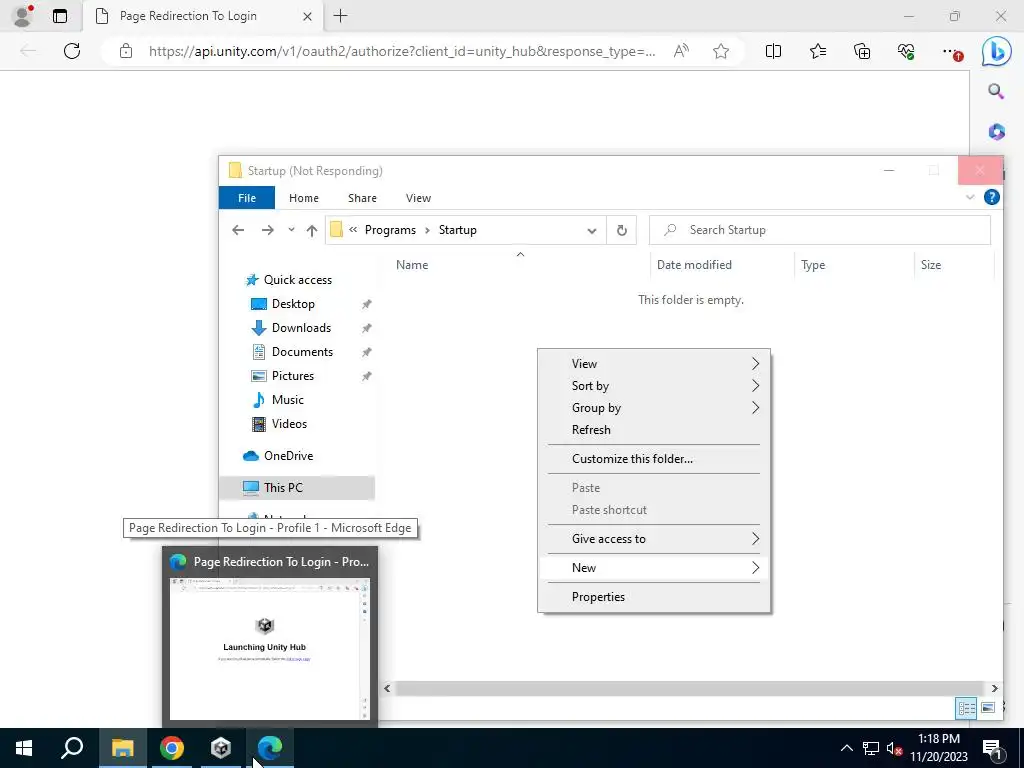This screenshot has width=1024, height=768.
Task: Close the Page Redirection To Login tab
Action: click(307, 16)
